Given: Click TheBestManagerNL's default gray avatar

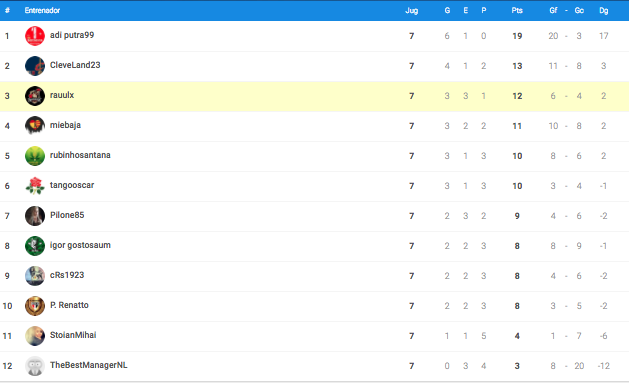Looking at the screenshot, I should point(35,366).
